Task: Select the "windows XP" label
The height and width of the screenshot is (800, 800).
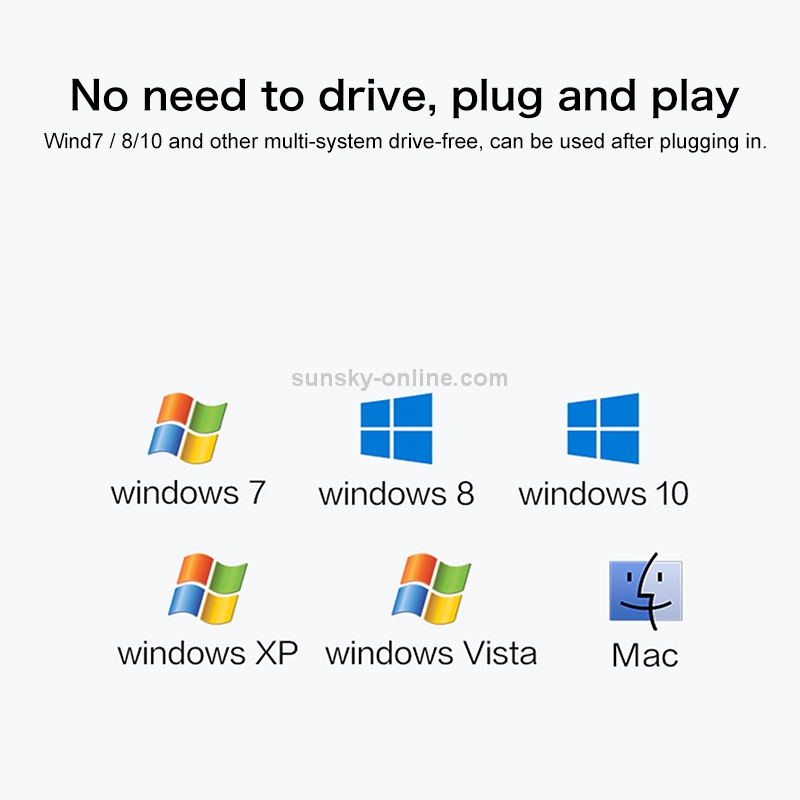Action: click(208, 653)
